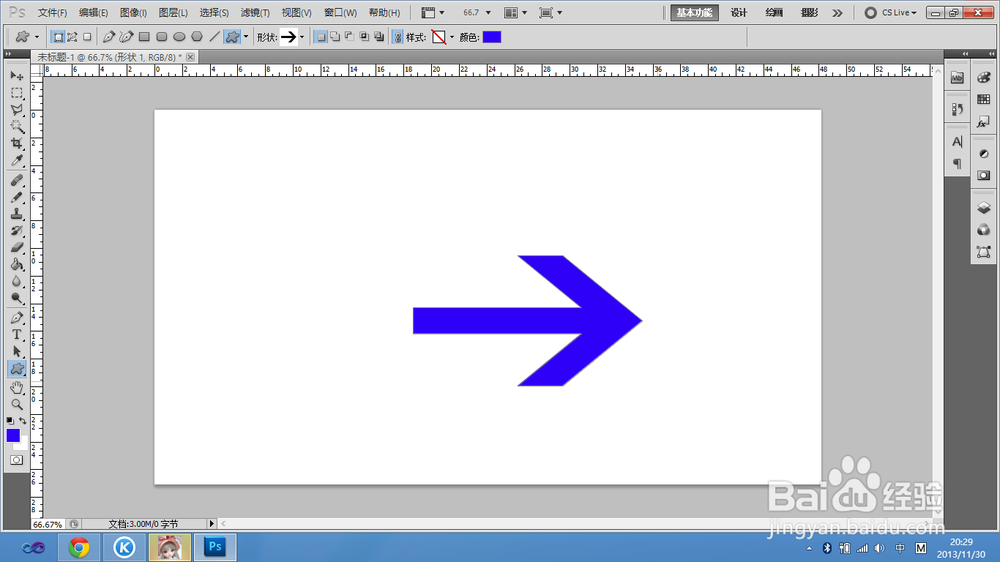Select the Horizontal Type tool
Viewport: 1000px width, 562px height.
tap(17, 335)
